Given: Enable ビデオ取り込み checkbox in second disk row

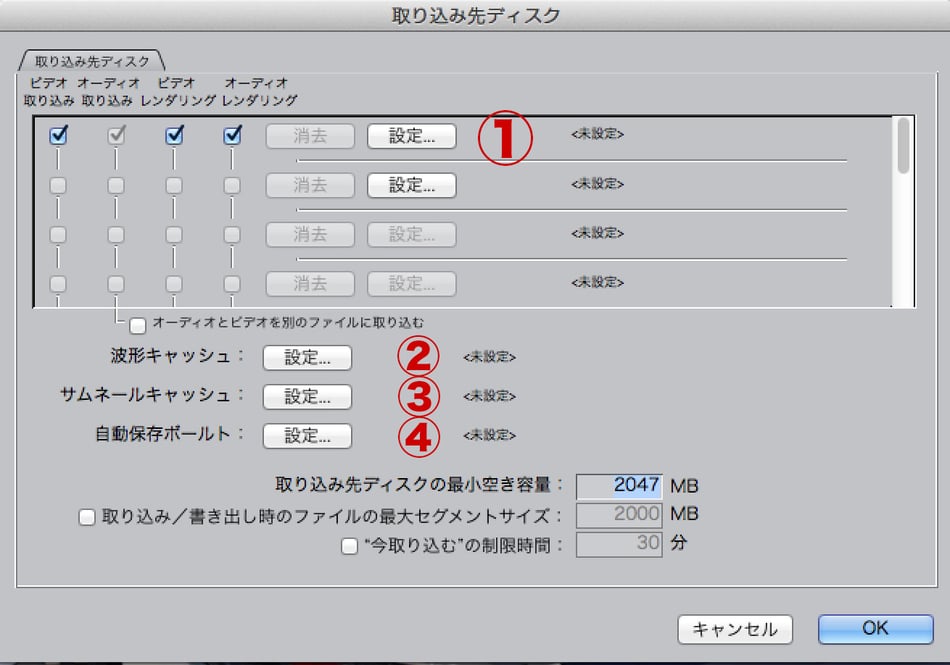Looking at the screenshot, I should (58, 185).
